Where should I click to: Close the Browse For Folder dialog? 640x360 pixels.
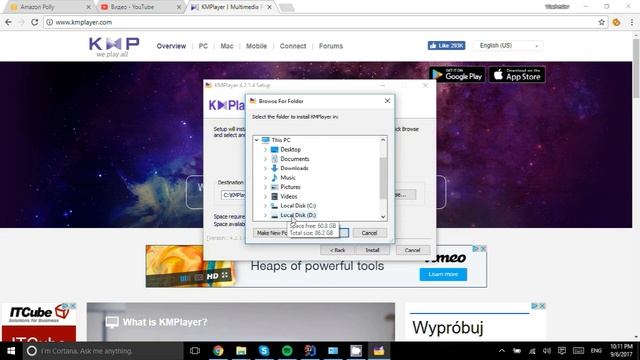point(387,101)
